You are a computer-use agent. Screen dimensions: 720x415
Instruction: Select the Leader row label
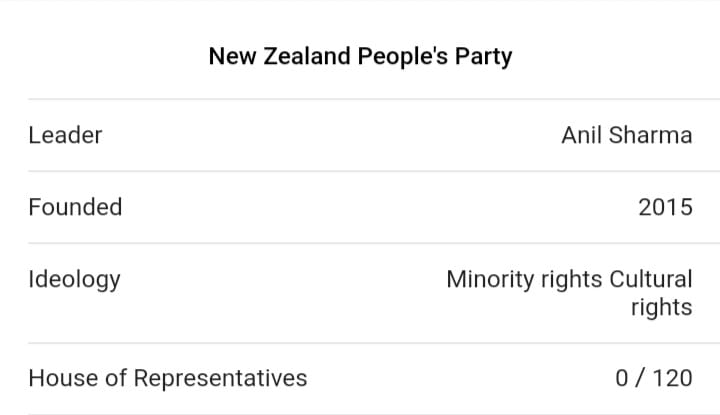pos(65,135)
